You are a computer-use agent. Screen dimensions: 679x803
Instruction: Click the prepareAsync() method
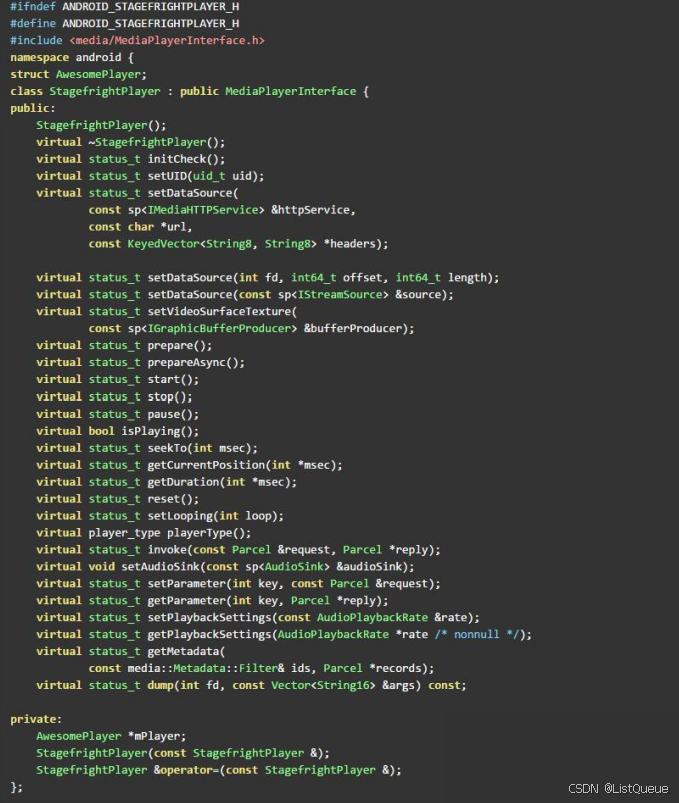(x=196, y=362)
